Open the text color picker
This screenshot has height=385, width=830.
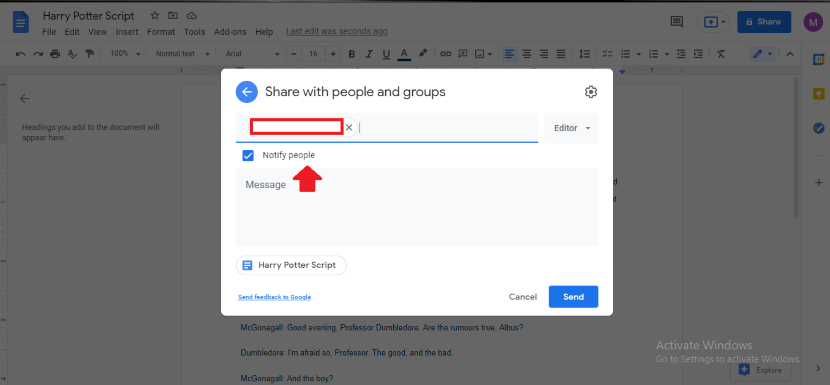tap(404, 54)
